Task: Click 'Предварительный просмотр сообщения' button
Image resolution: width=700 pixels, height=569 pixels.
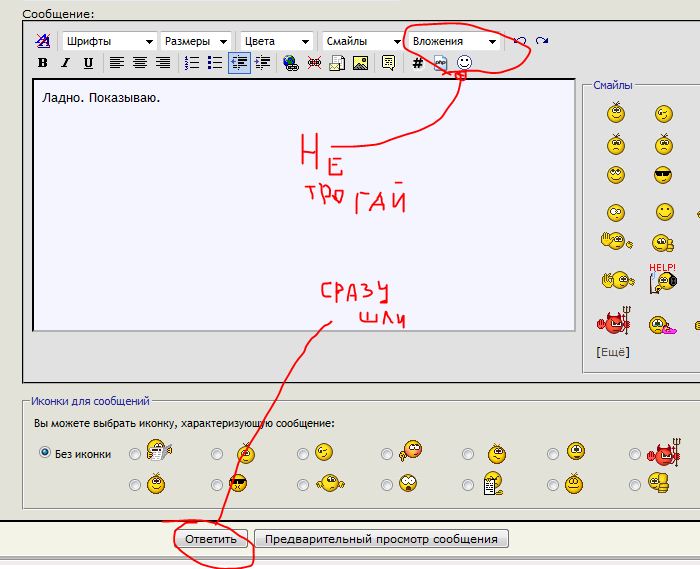Action: (x=381, y=539)
